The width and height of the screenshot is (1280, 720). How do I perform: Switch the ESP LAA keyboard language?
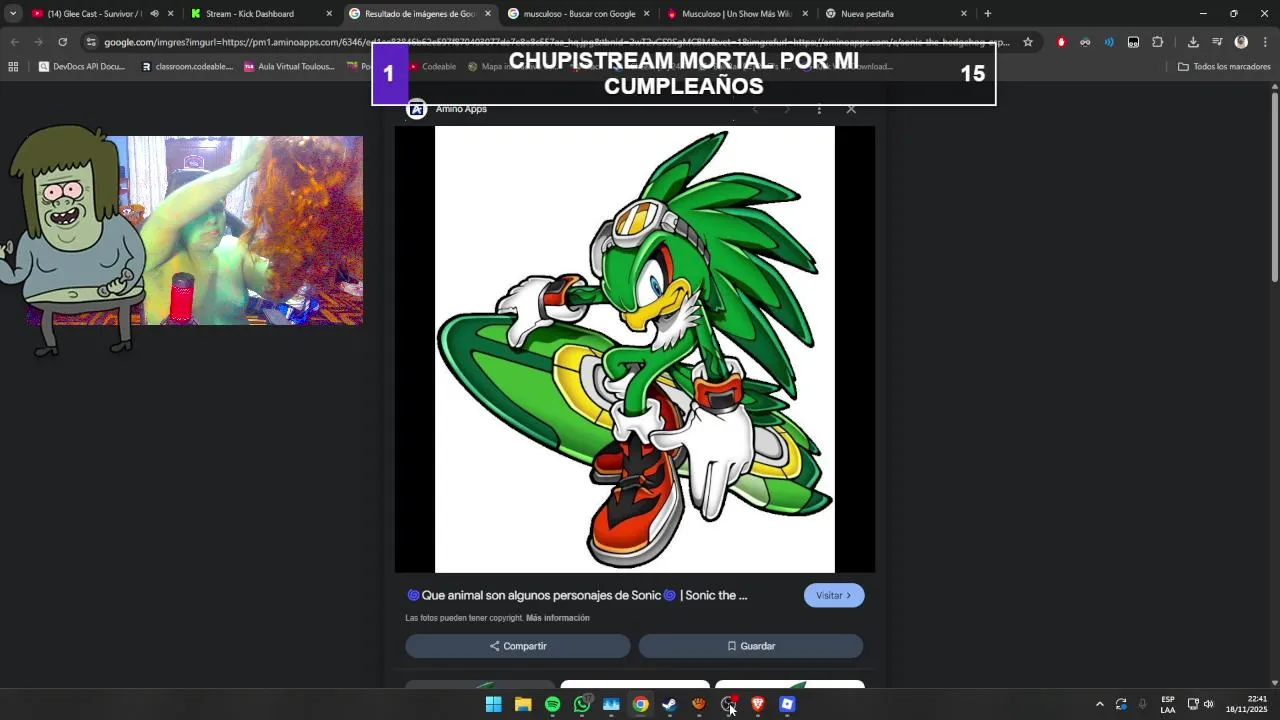click(1167, 704)
